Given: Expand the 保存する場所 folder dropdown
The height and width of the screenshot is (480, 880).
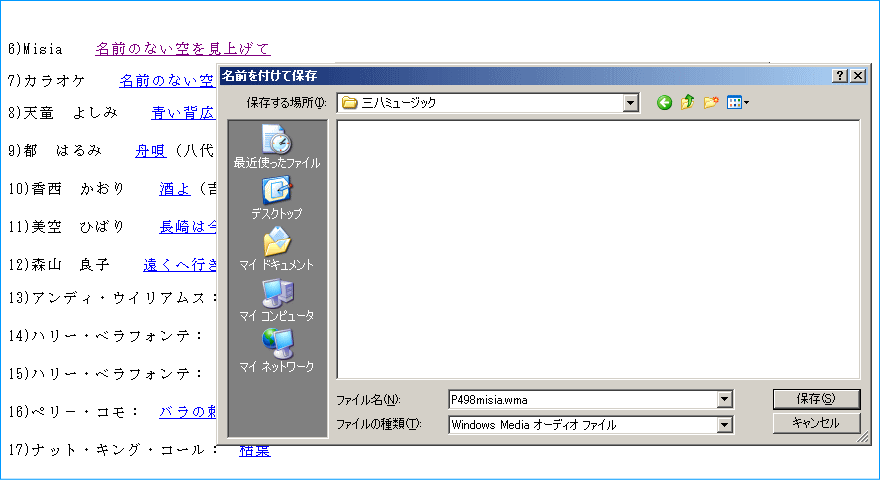Looking at the screenshot, I should (630, 103).
